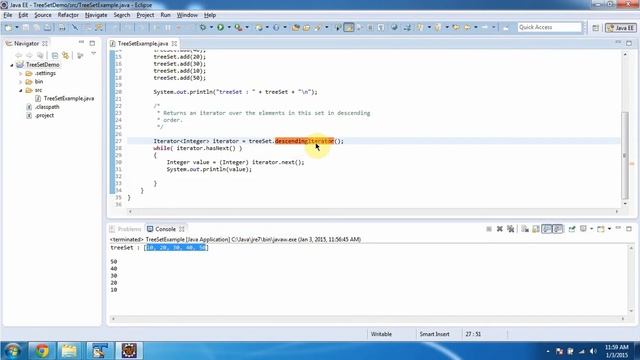
Task: Open the Run button dropdown arrow
Action: coord(229,27)
